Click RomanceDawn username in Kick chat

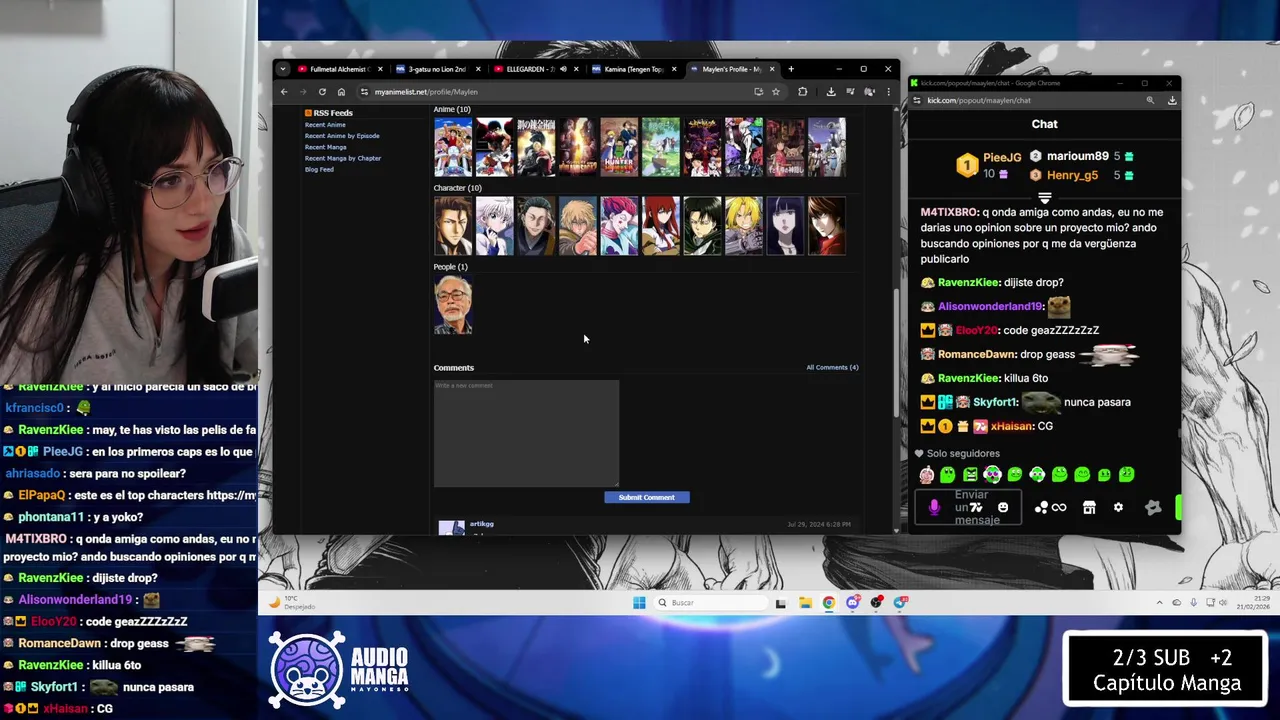point(977,354)
